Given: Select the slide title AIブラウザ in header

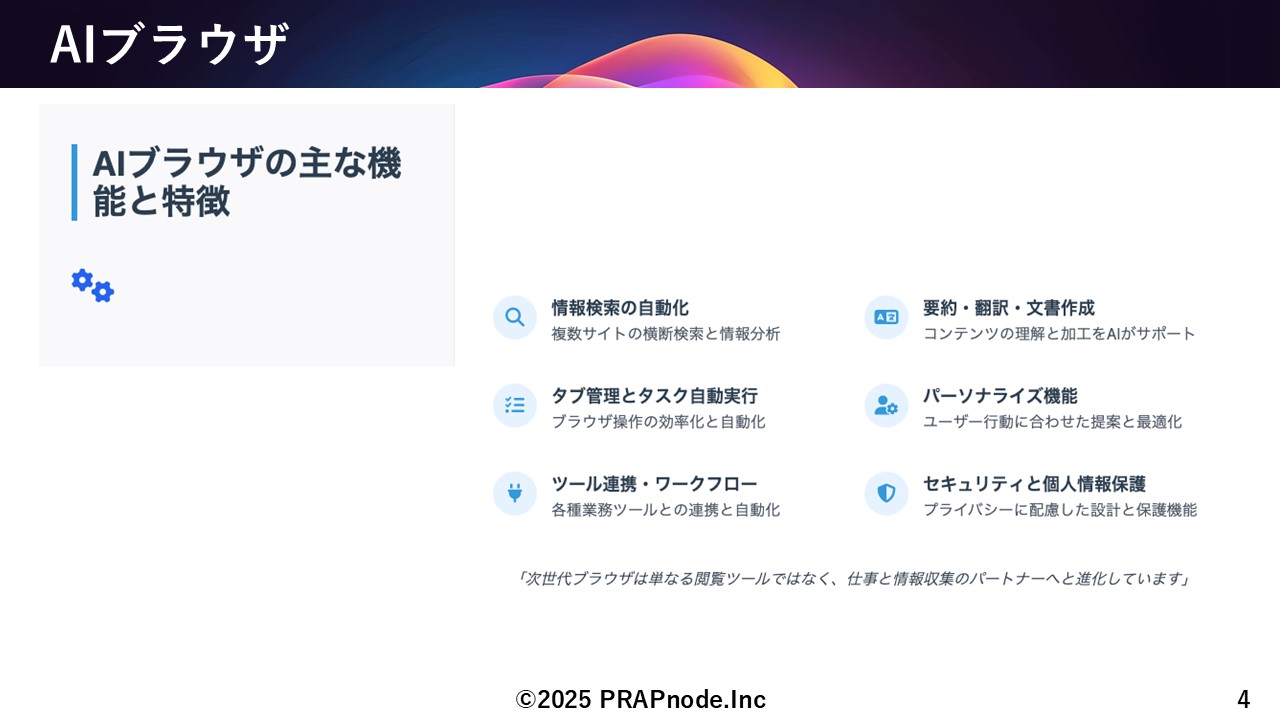Looking at the screenshot, I should pos(169,45).
